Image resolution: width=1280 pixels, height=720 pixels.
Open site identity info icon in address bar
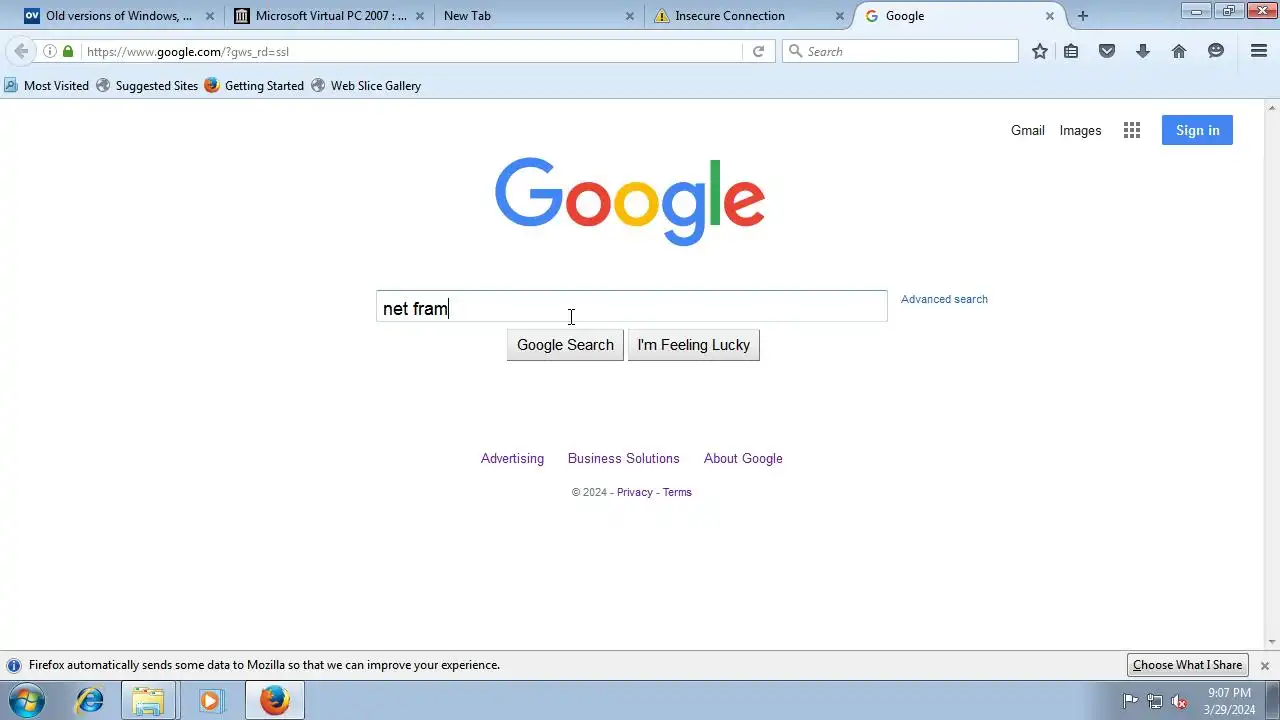click(50, 51)
